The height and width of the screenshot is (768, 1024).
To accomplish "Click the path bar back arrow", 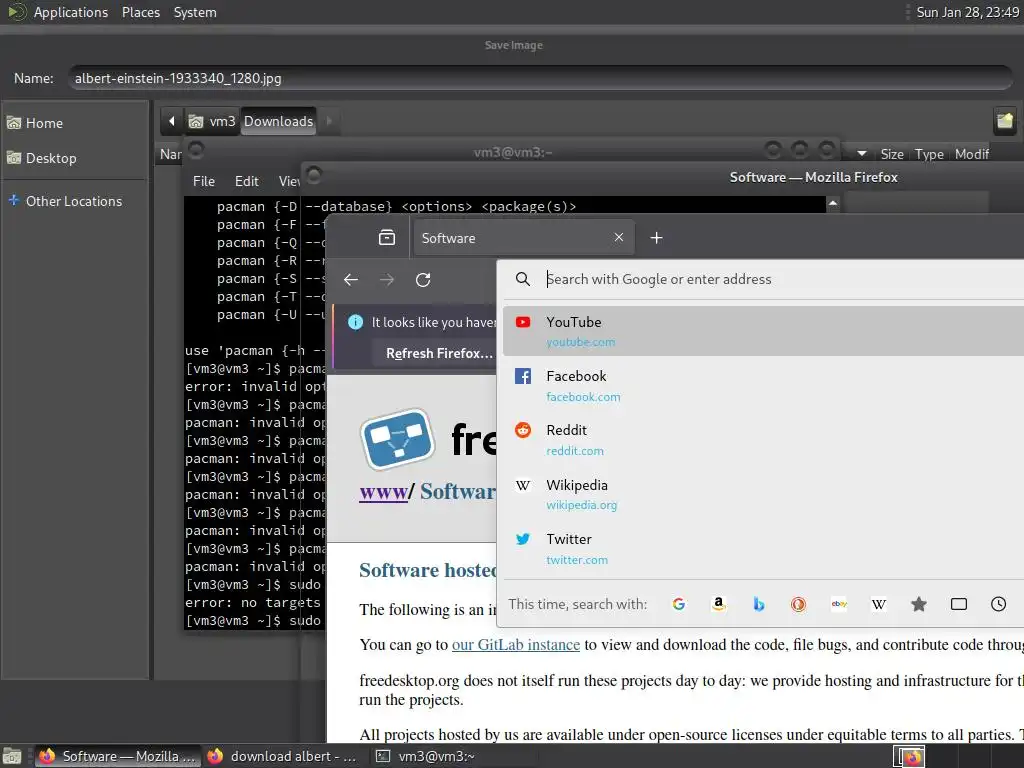I will pyautogui.click(x=172, y=121).
